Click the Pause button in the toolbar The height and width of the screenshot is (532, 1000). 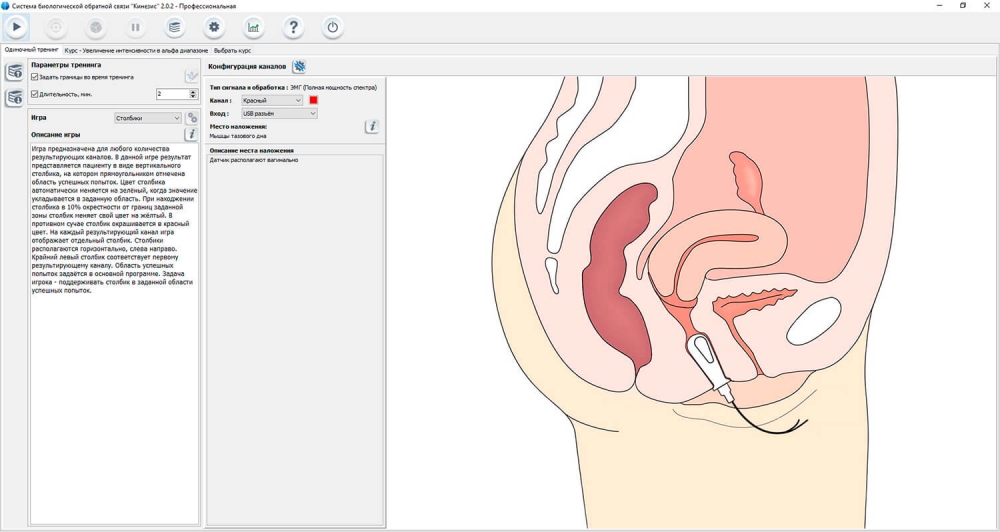tap(135, 27)
